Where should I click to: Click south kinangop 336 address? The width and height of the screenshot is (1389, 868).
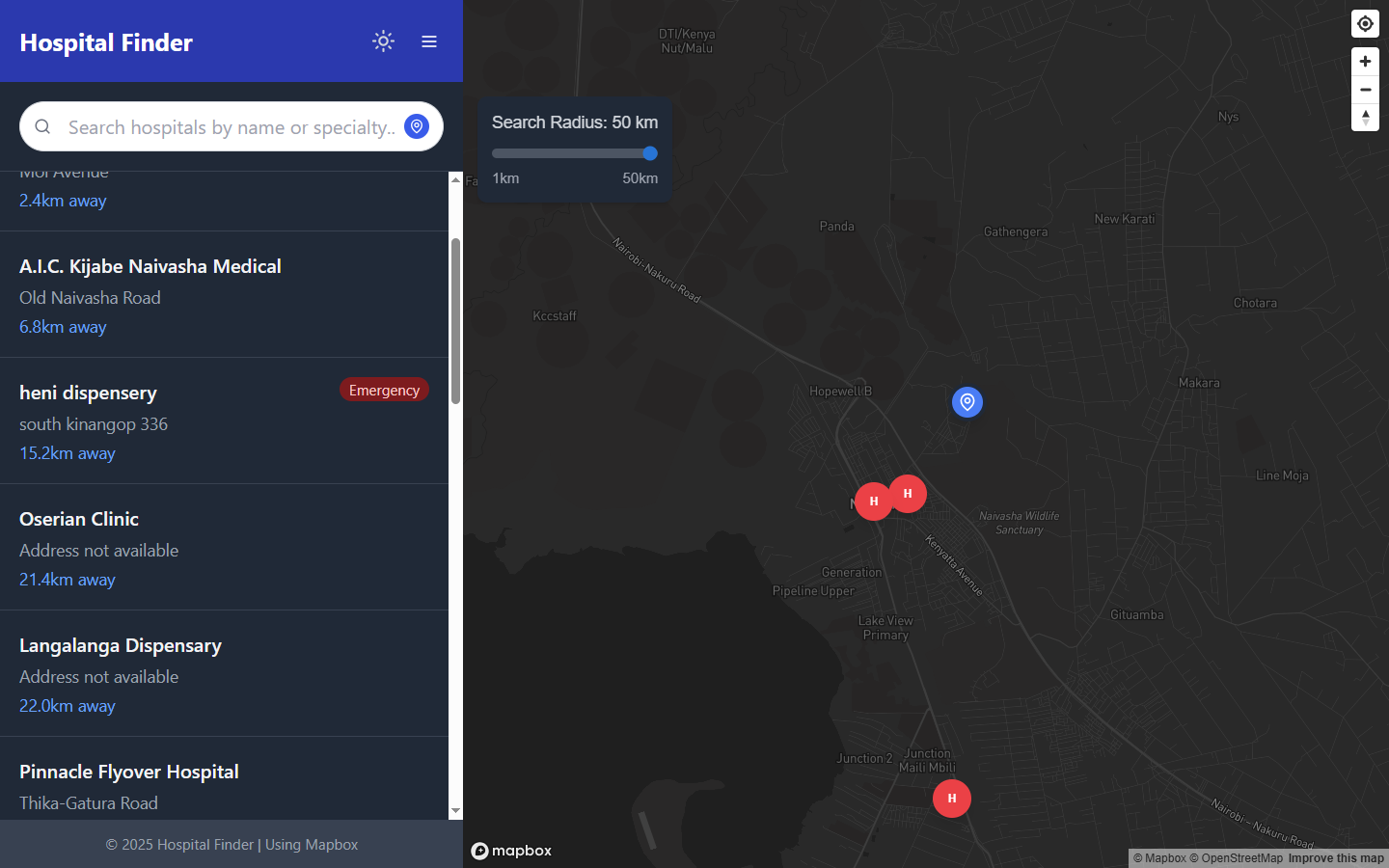pos(94,424)
